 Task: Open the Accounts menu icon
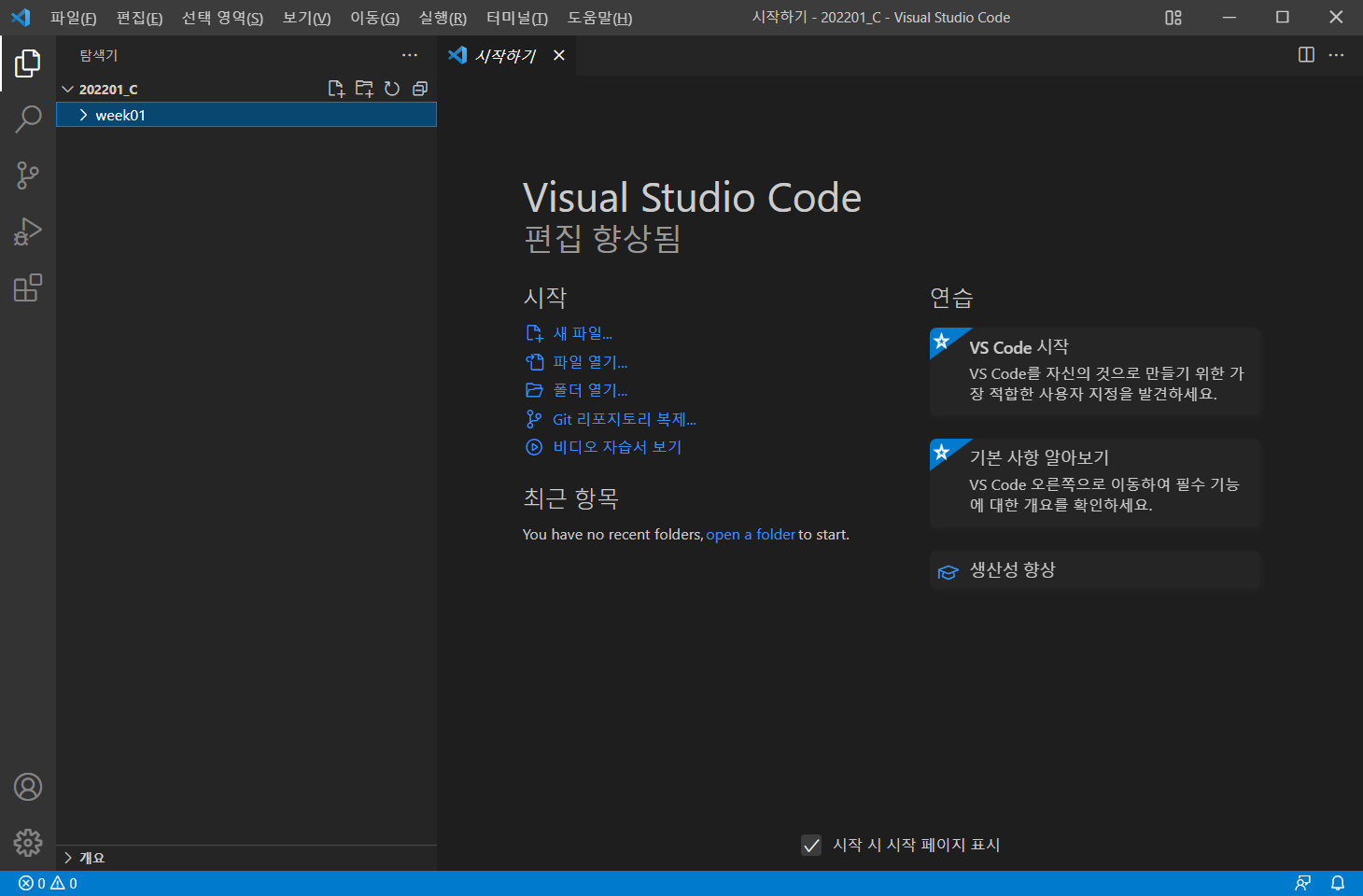pos(28,787)
